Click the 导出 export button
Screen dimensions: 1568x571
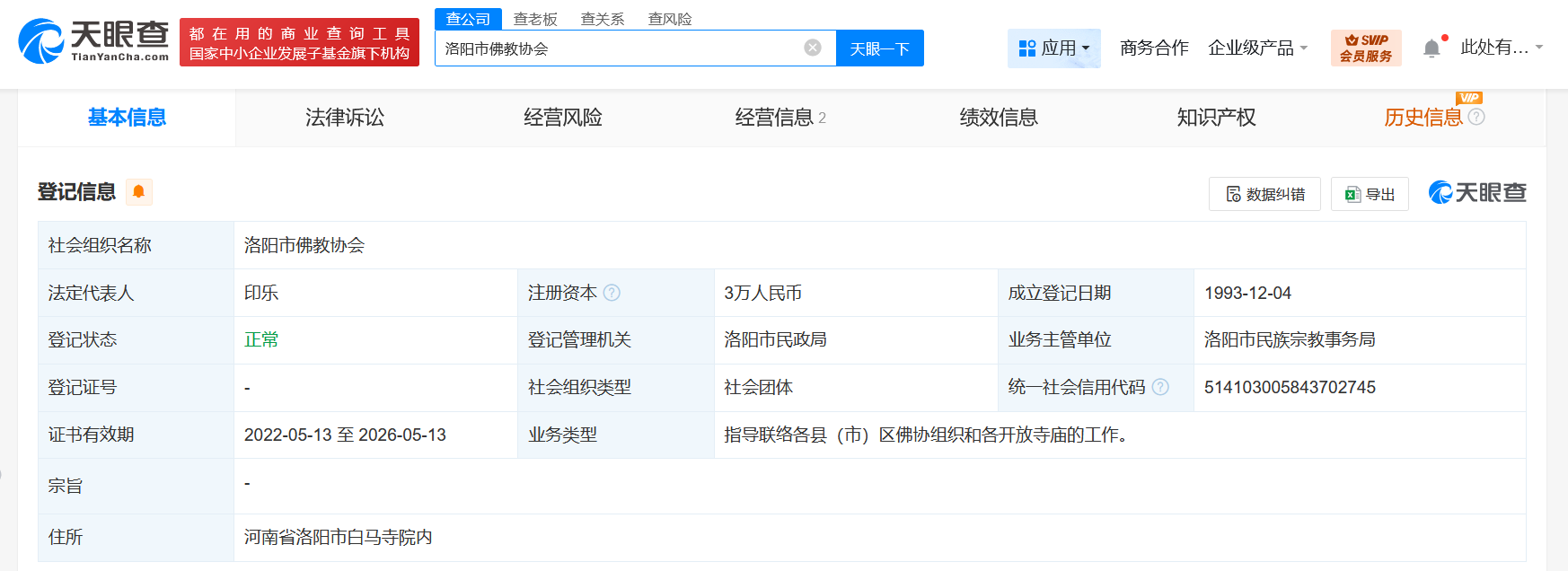click(x=1370, y=194)
